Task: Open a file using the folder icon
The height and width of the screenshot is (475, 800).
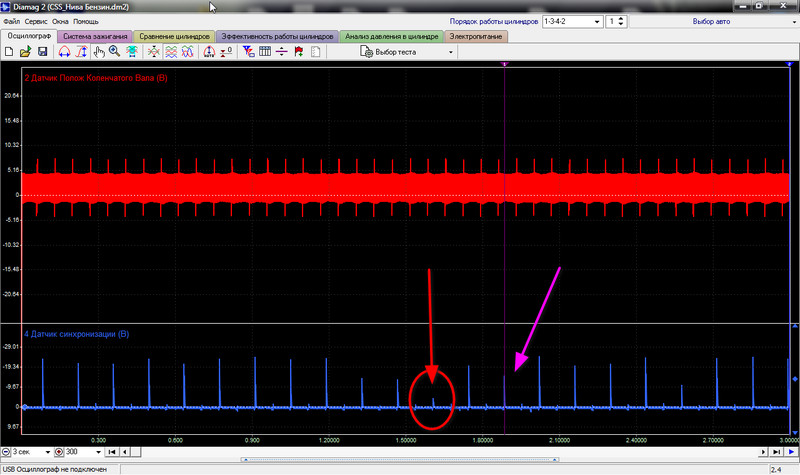Action: (x=26, y=52)
